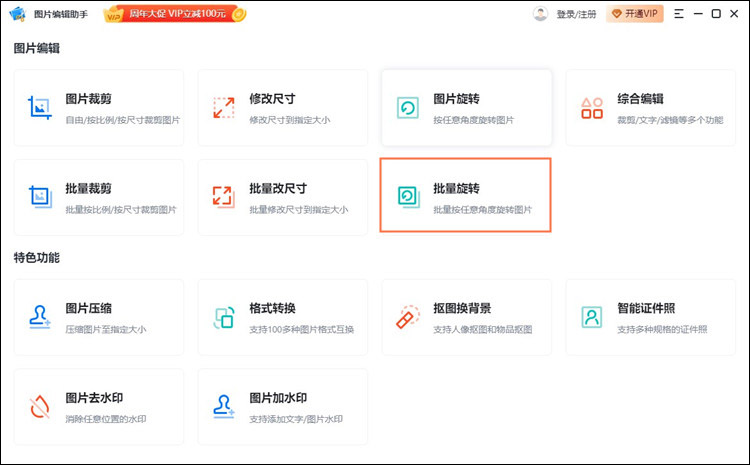750x465 pixels.
Task: Click description 批量按任意角度旋转图片
Action: tap(482, 210)
